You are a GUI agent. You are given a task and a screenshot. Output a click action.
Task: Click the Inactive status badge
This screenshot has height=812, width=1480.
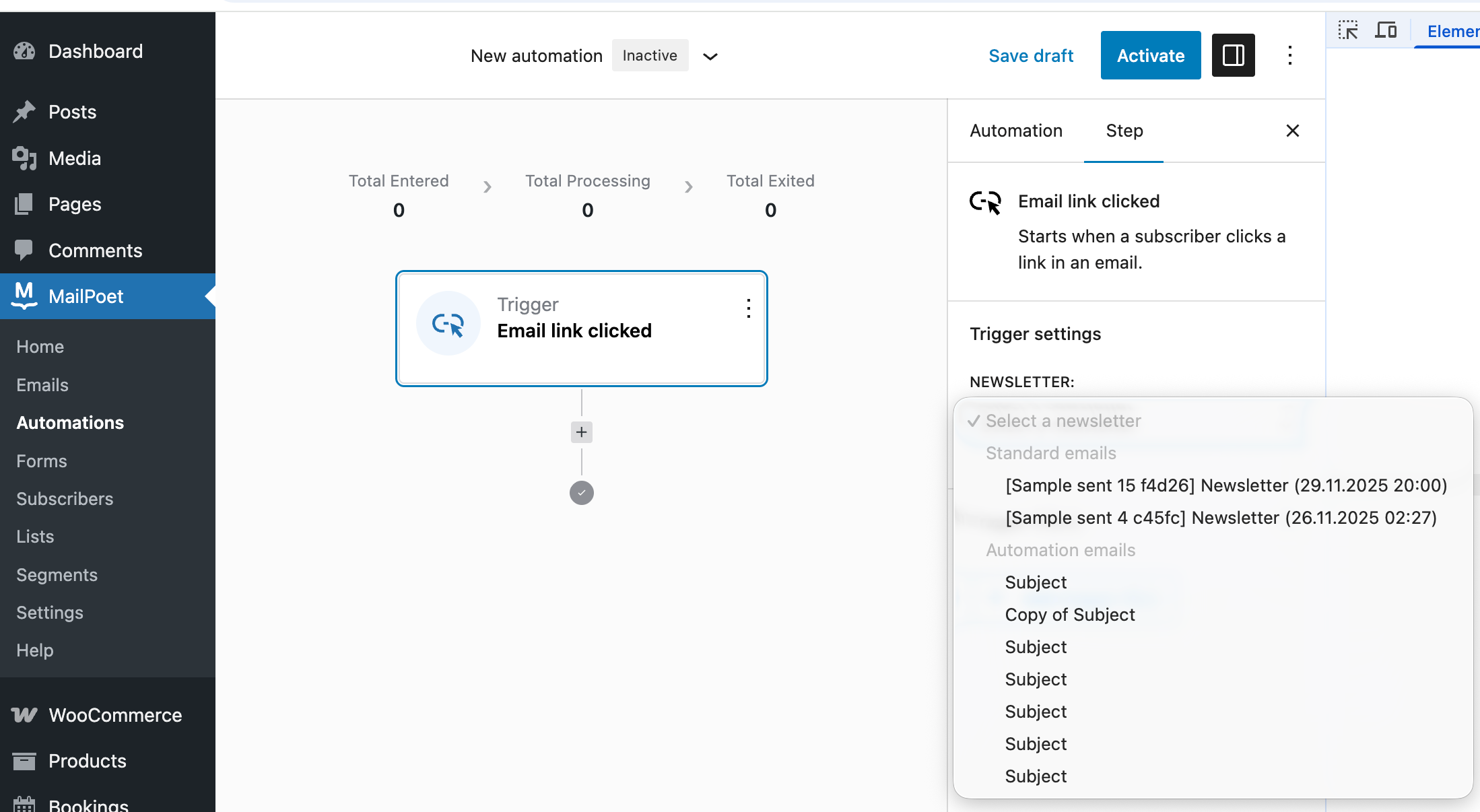coord(650,55)
